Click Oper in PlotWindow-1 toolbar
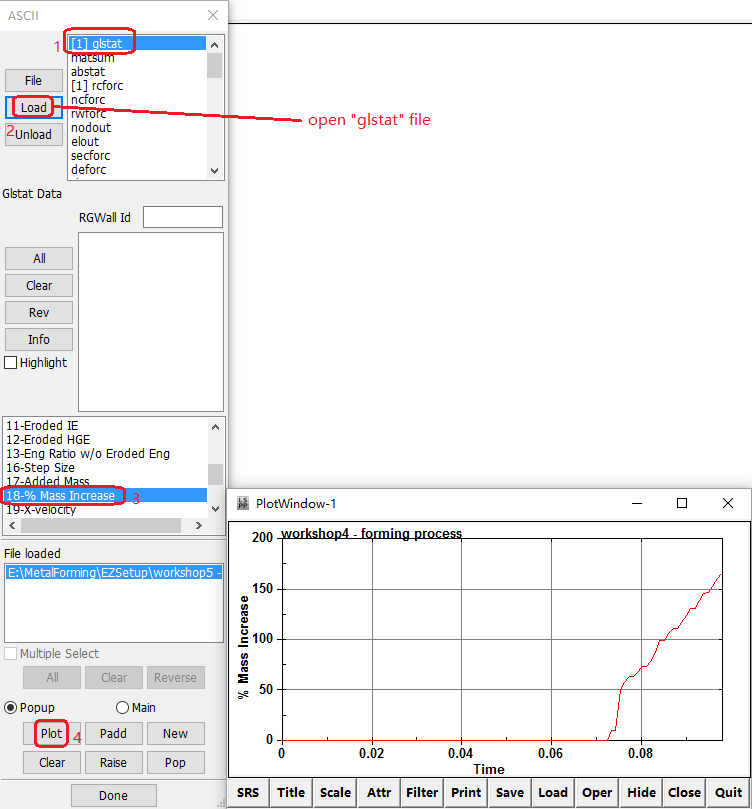 pos(597,792)
